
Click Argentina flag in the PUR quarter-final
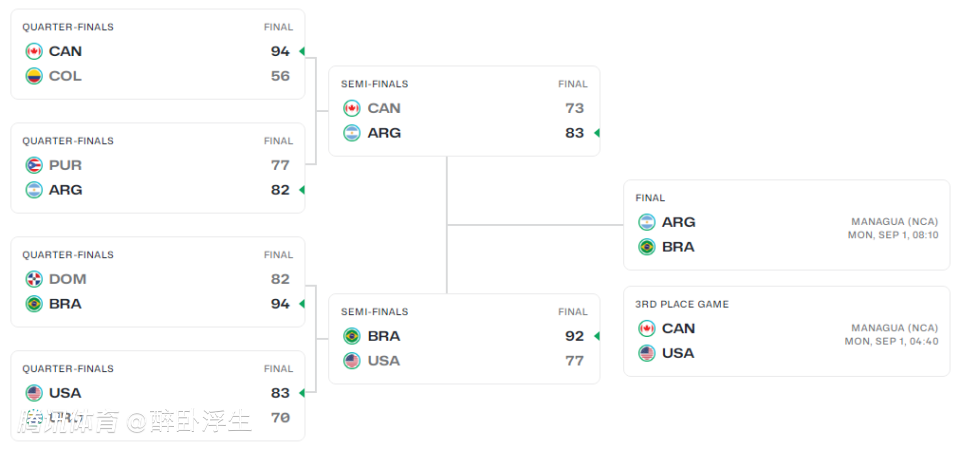(34, 190)
